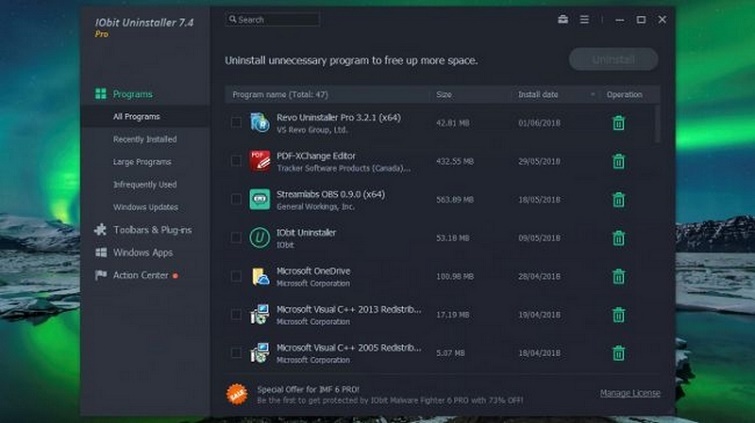This screenshot has width=755, height=423.
Task: Open the Install date sort dropdown arrow
Action: pyautogui.click(x=592, y=95)
